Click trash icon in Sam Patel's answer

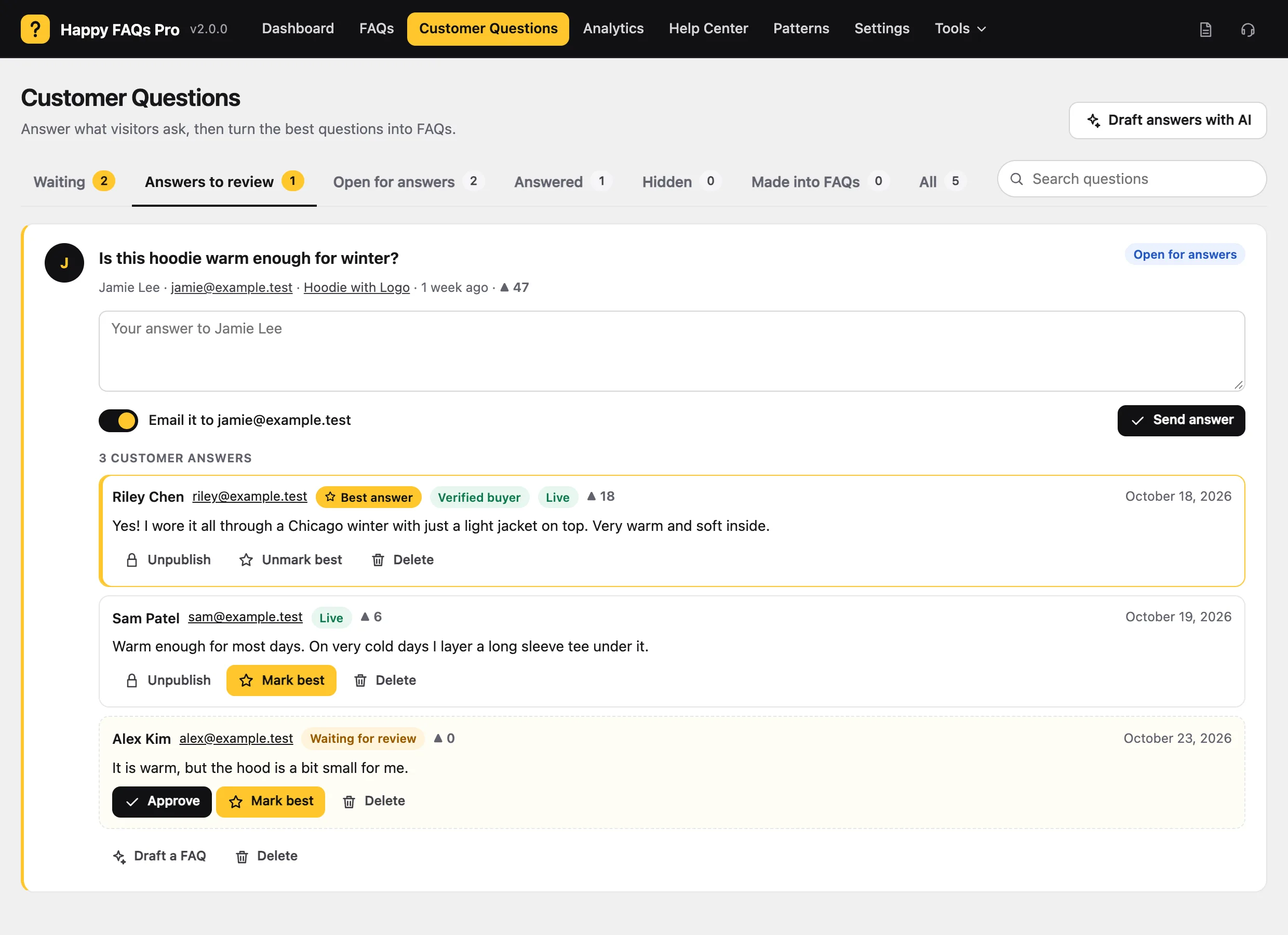(x=360, y=680)
